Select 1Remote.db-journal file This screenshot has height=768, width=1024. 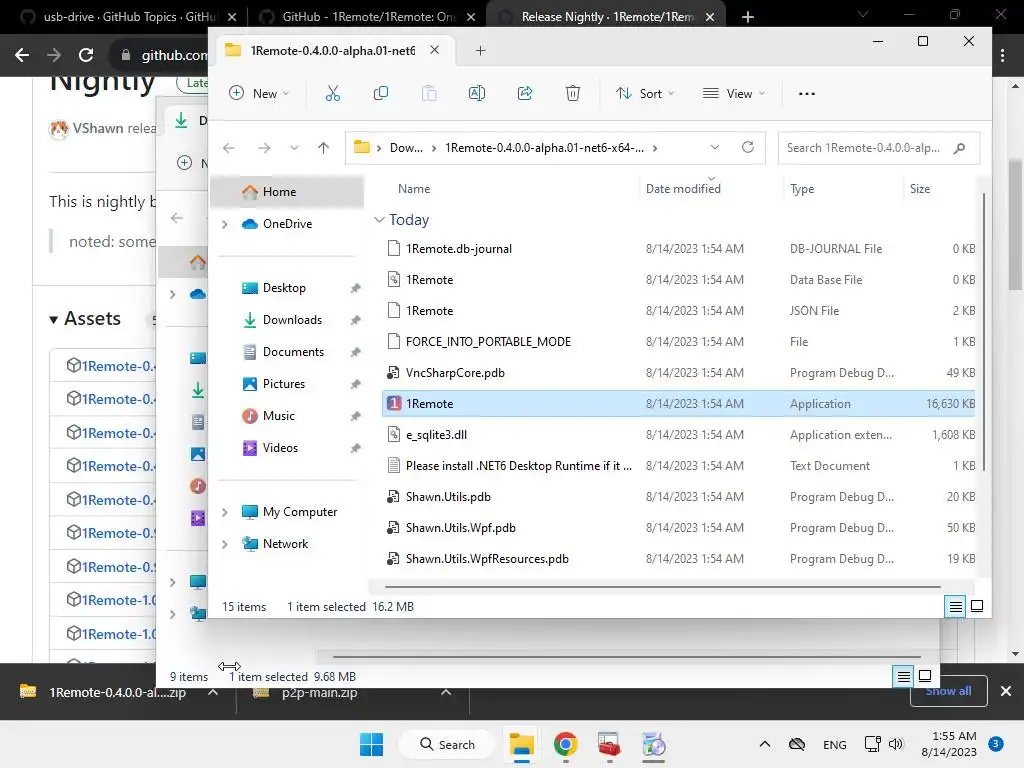pyautogui.click(x=679, y=249)
